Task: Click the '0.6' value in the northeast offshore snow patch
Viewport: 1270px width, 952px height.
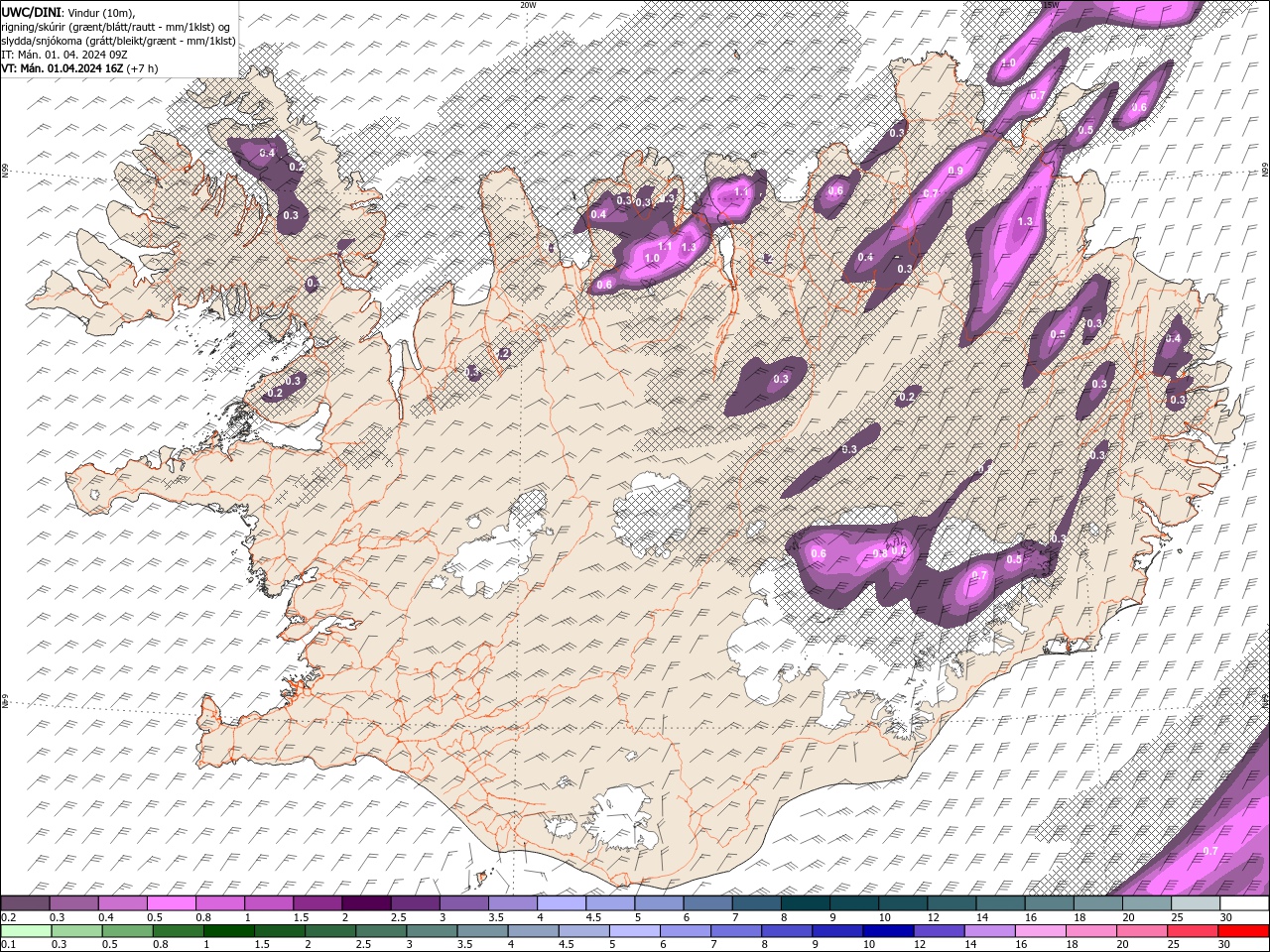Action: coord(1139,107)
